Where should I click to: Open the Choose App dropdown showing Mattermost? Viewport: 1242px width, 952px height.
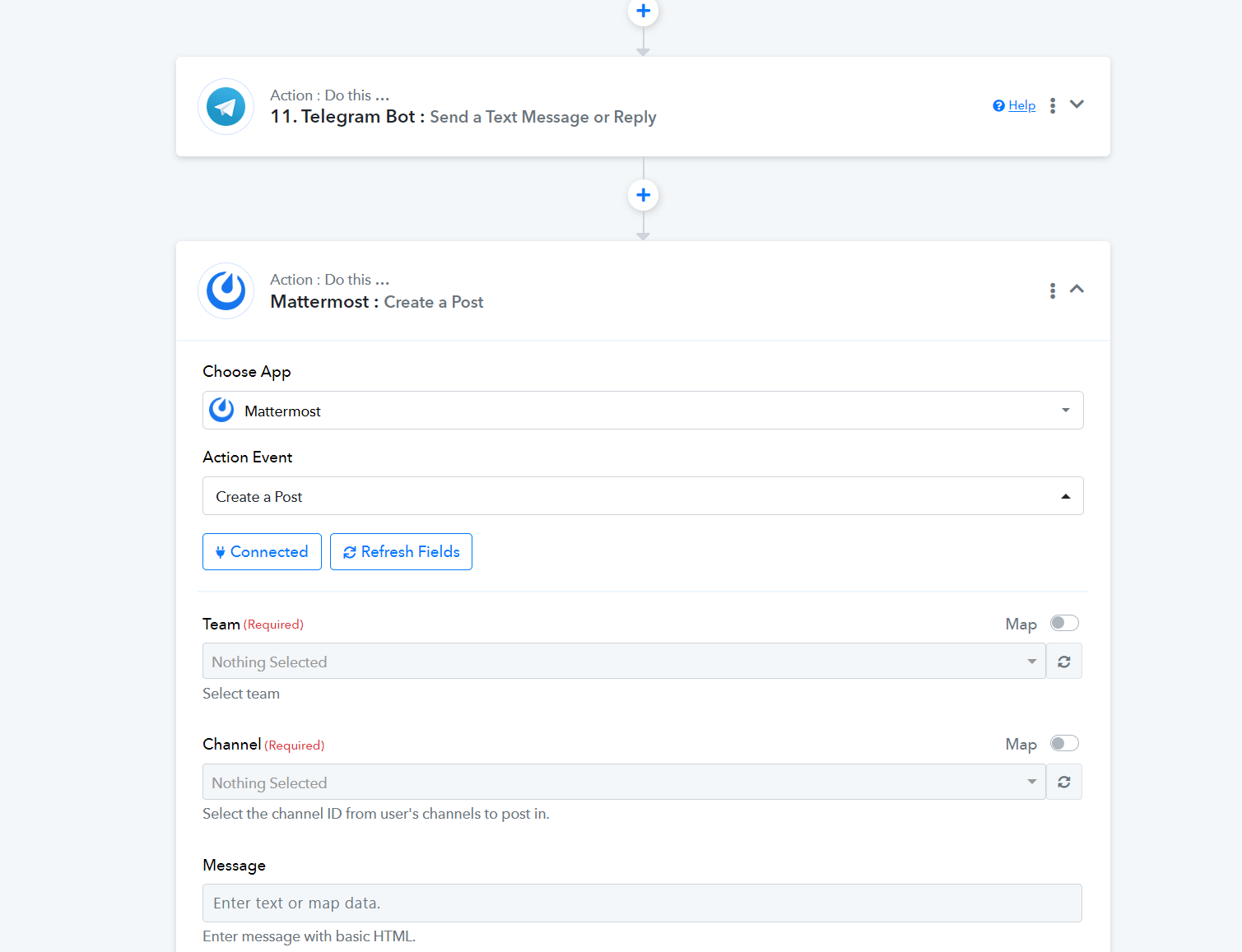tap(643, 411)
